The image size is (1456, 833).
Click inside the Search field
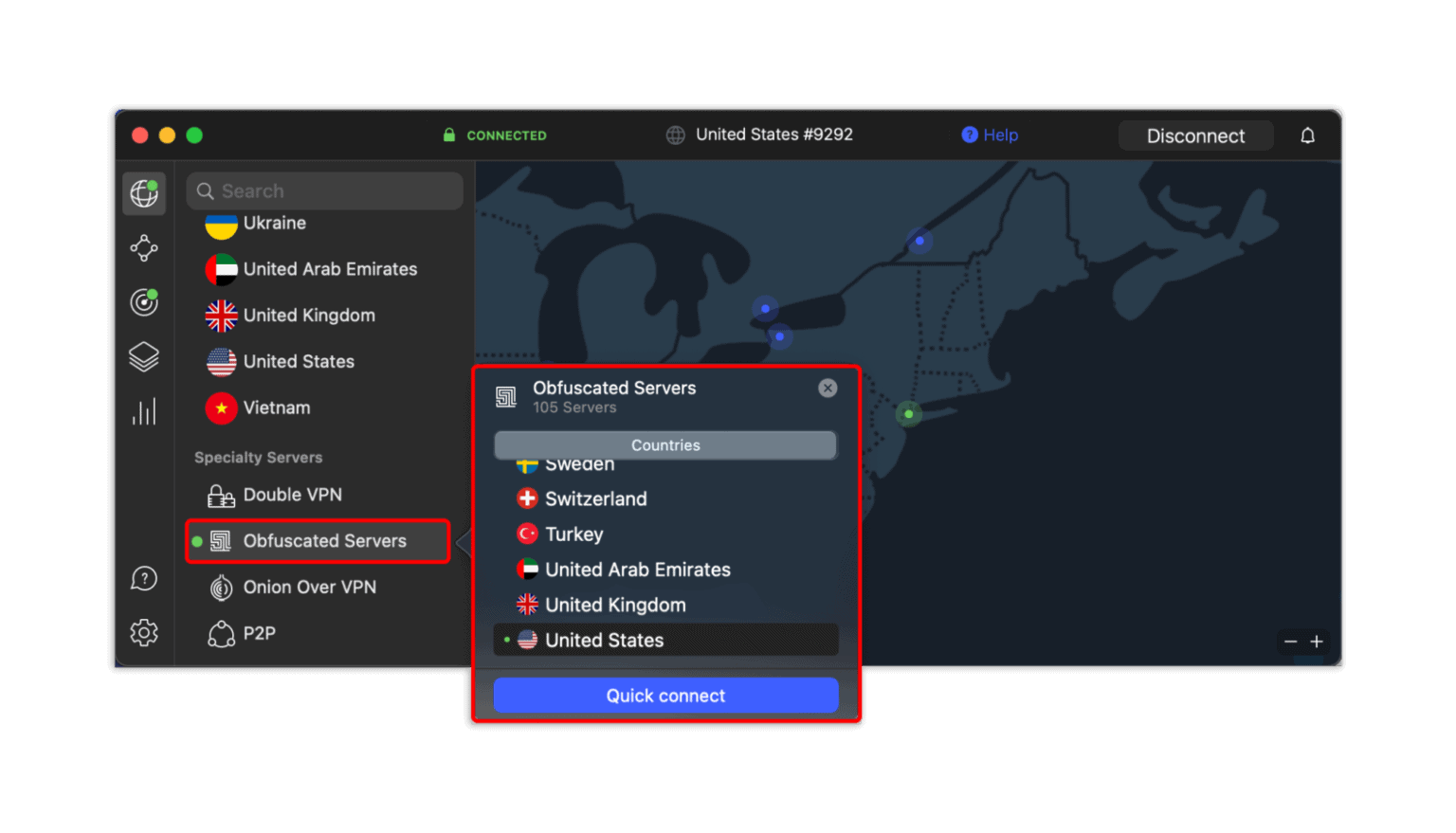tap(325, 190)
